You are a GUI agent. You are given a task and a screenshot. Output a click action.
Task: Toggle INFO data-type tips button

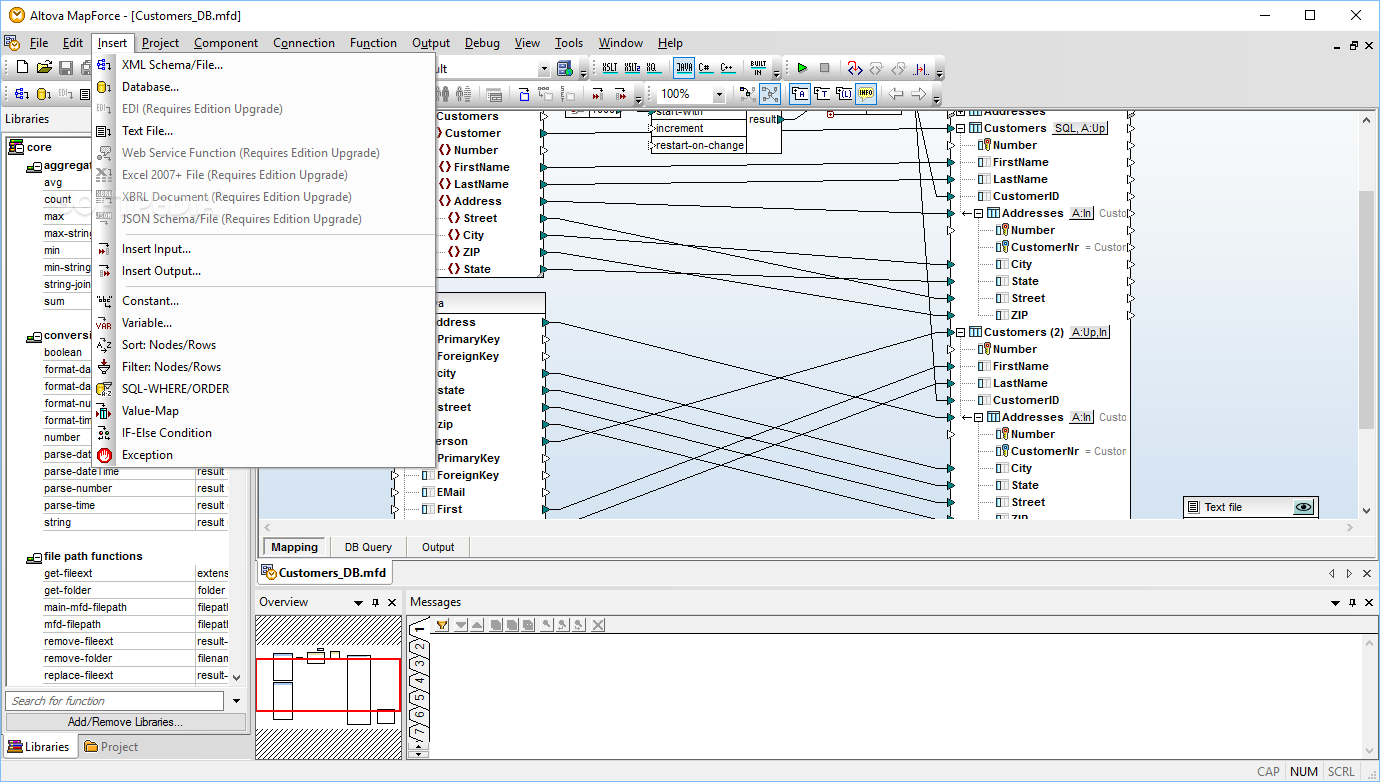pyautogui.click(x=866, y=94)
